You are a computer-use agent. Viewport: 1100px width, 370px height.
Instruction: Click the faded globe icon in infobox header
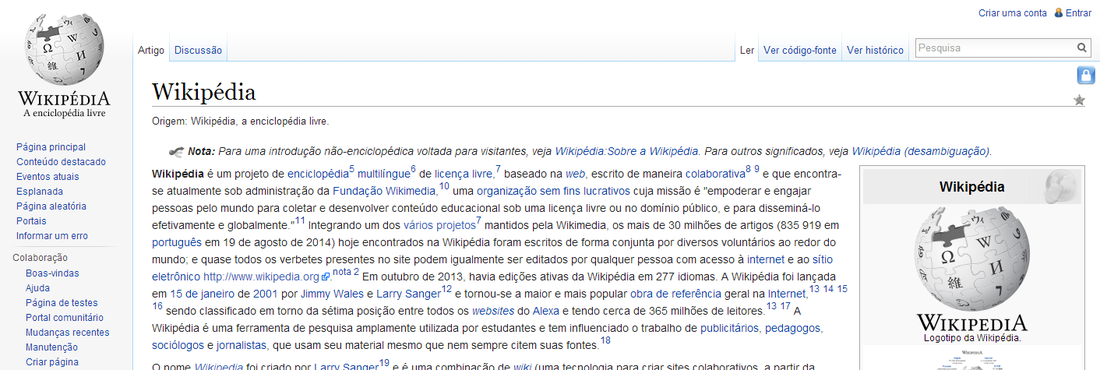tap(1061, 186)
